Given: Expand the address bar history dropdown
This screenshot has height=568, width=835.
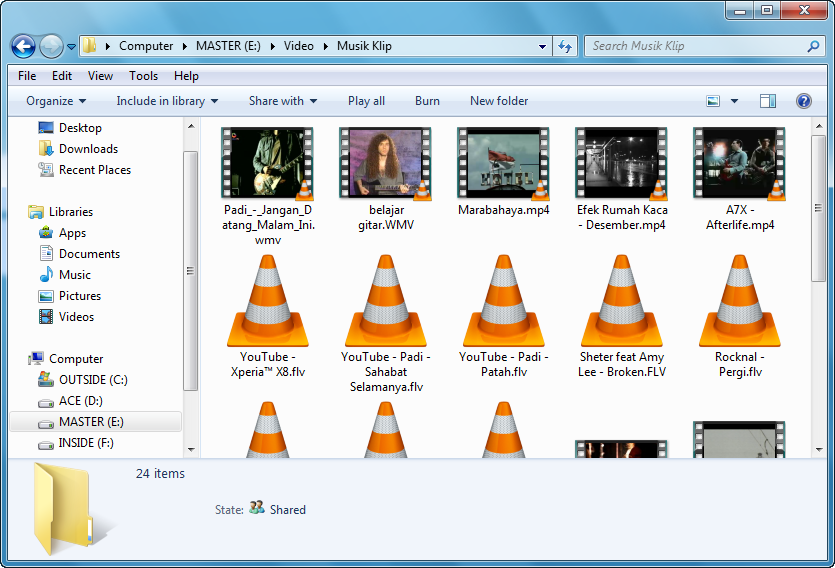Looking at the screenshot, I should pos(542,46).
